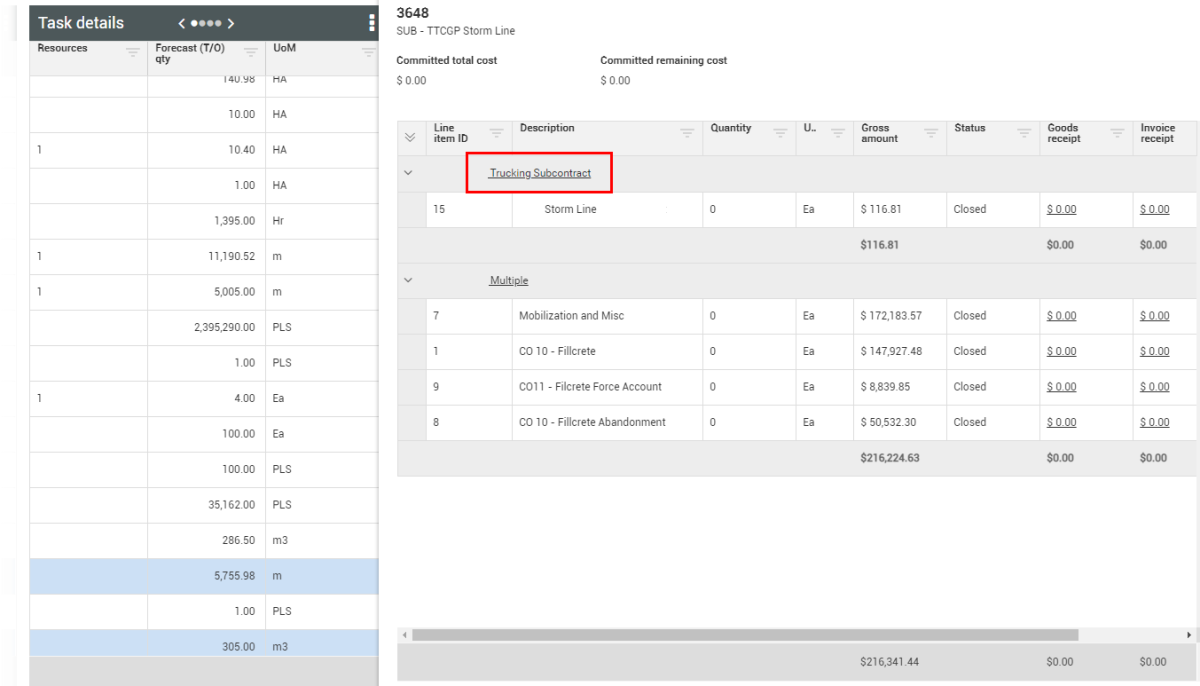Open filter icon on Resources column
The image size is (1200, 686).
(x=133, y=54)
